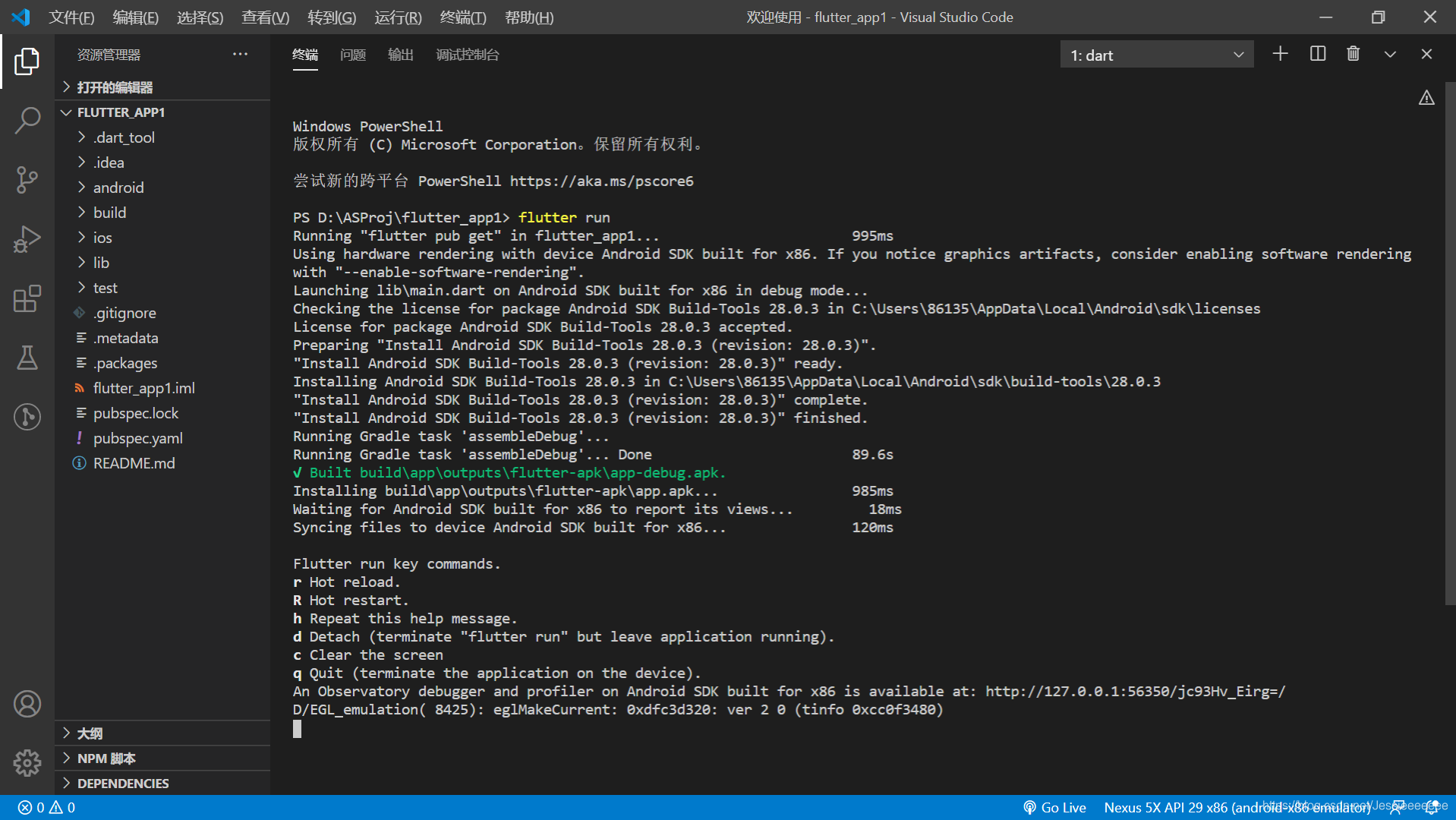Select the Nexus 5X API 29 device

pos(1237,808)
